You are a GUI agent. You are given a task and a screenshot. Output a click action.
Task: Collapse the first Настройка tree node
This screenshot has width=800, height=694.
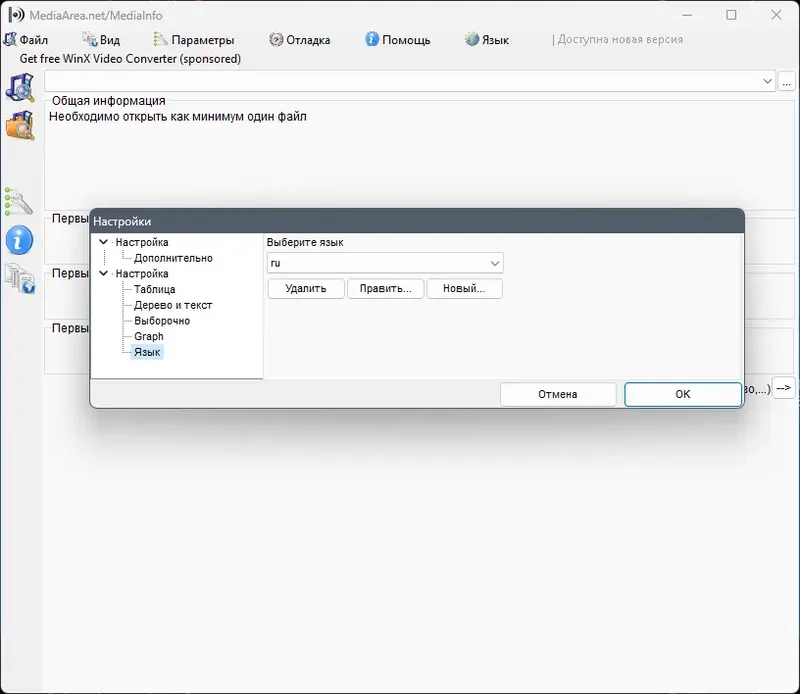point(103,242)
